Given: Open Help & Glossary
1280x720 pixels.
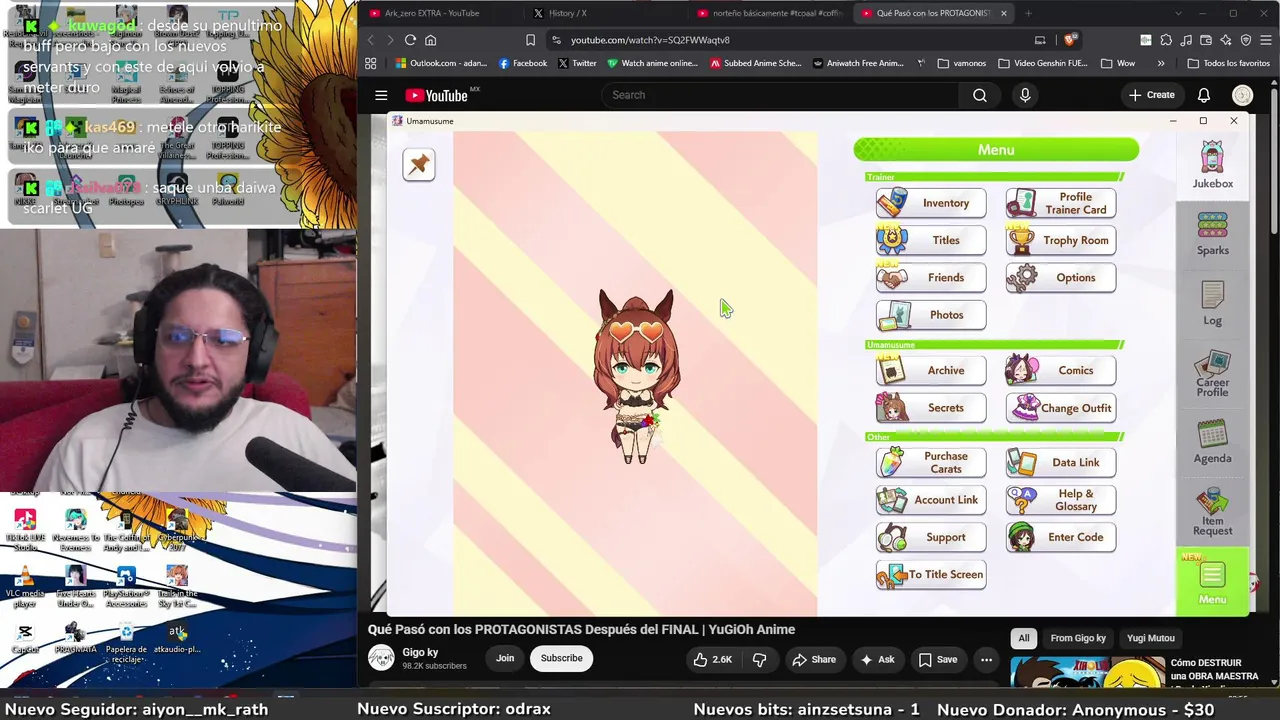Looking at the screenshot, I should point(1061,500).
